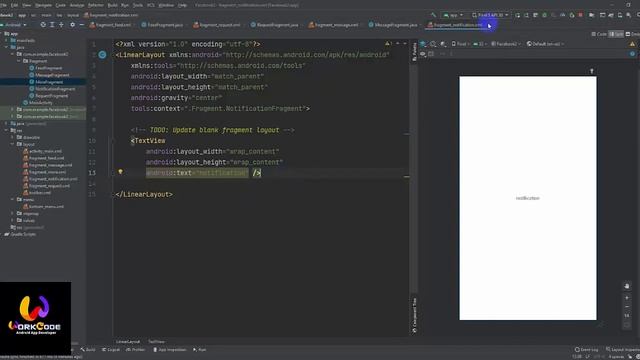Expand the drawable folder in tree
This screenshot has height=360, width=640.
[x=12, y=138]
